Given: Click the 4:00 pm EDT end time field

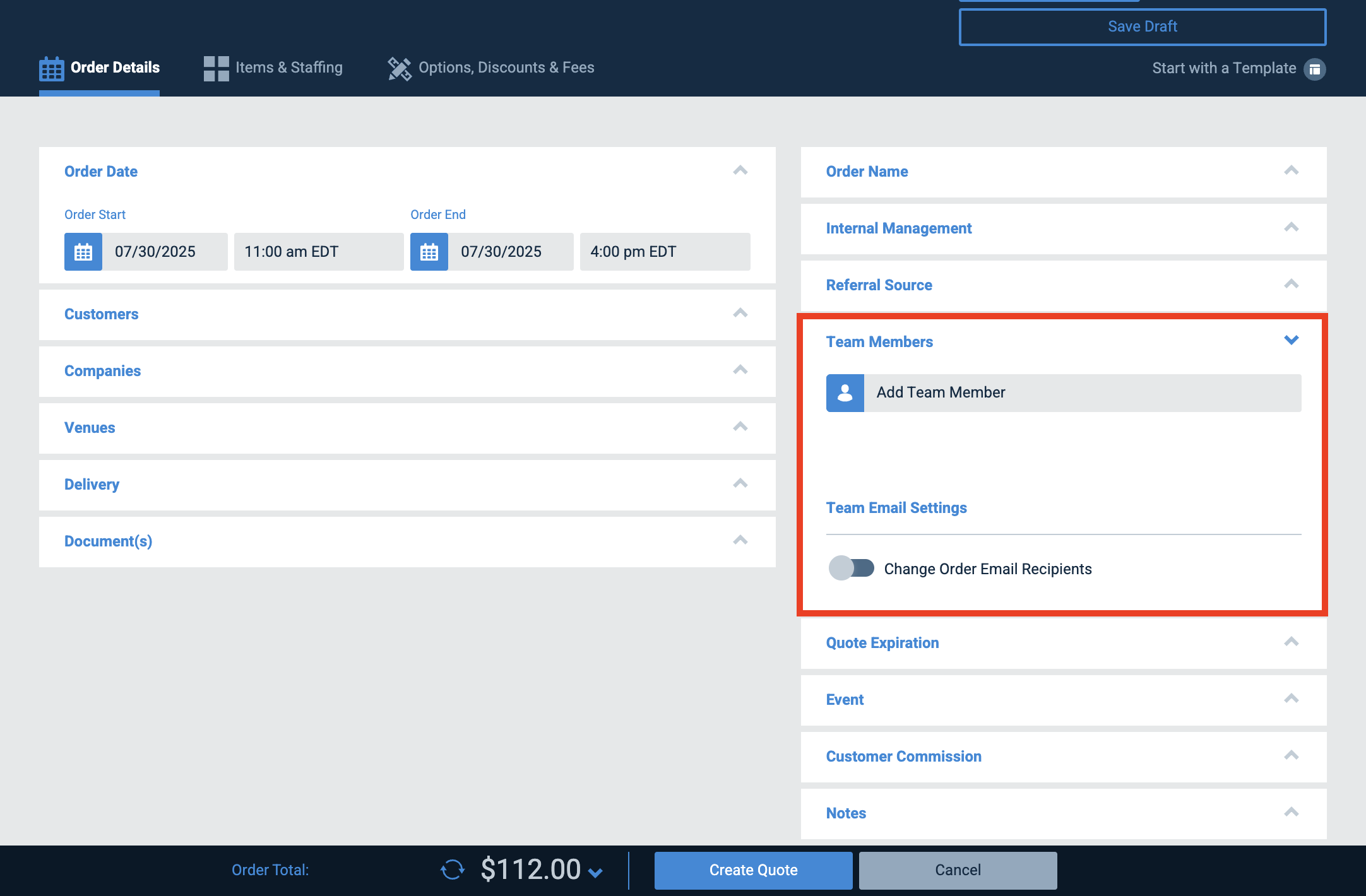Looking at the screenshot, I should [x=665, y=252].
